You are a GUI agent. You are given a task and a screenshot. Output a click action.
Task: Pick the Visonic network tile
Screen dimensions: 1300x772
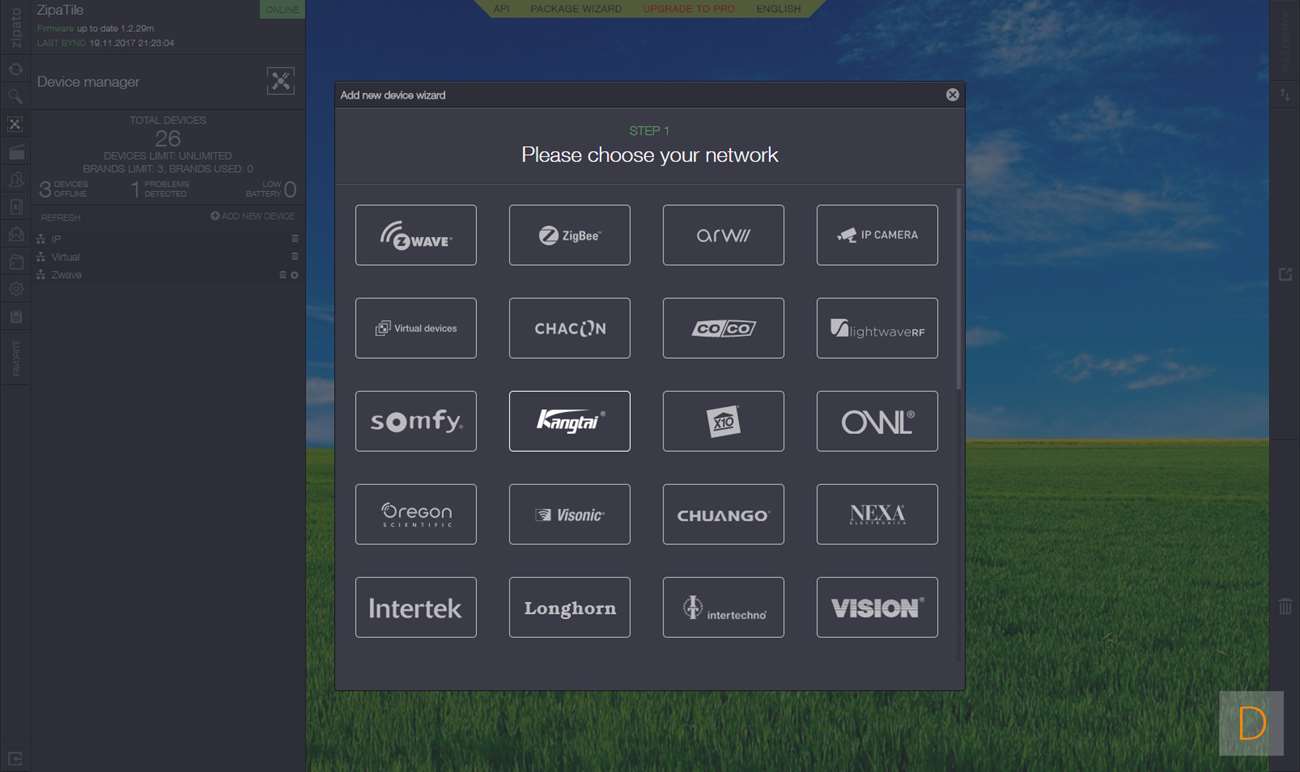coord(570,514)
